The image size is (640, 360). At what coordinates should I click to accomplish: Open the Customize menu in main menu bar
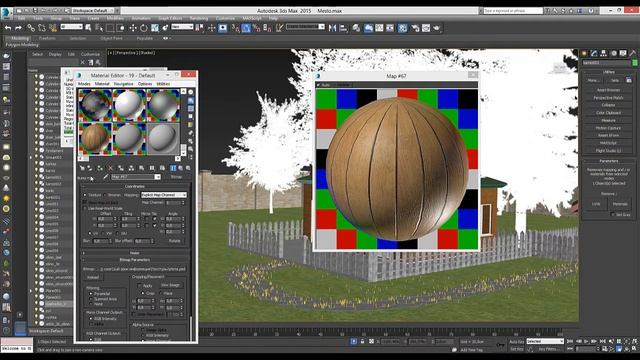(225, 18)
